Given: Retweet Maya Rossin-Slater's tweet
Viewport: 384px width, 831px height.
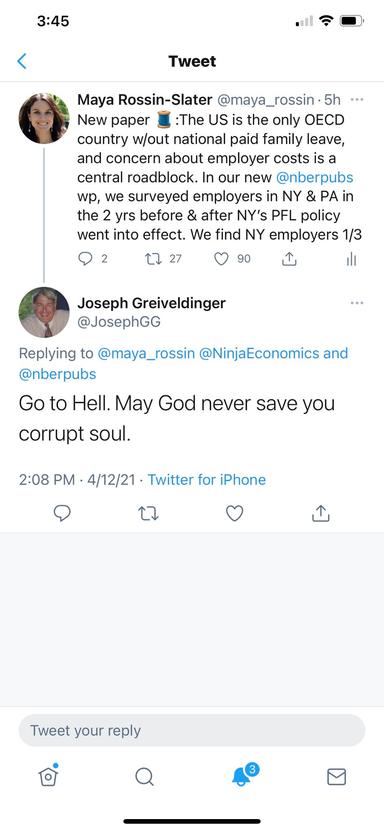Looking at the screenshot, I should (x=153, y=259).
